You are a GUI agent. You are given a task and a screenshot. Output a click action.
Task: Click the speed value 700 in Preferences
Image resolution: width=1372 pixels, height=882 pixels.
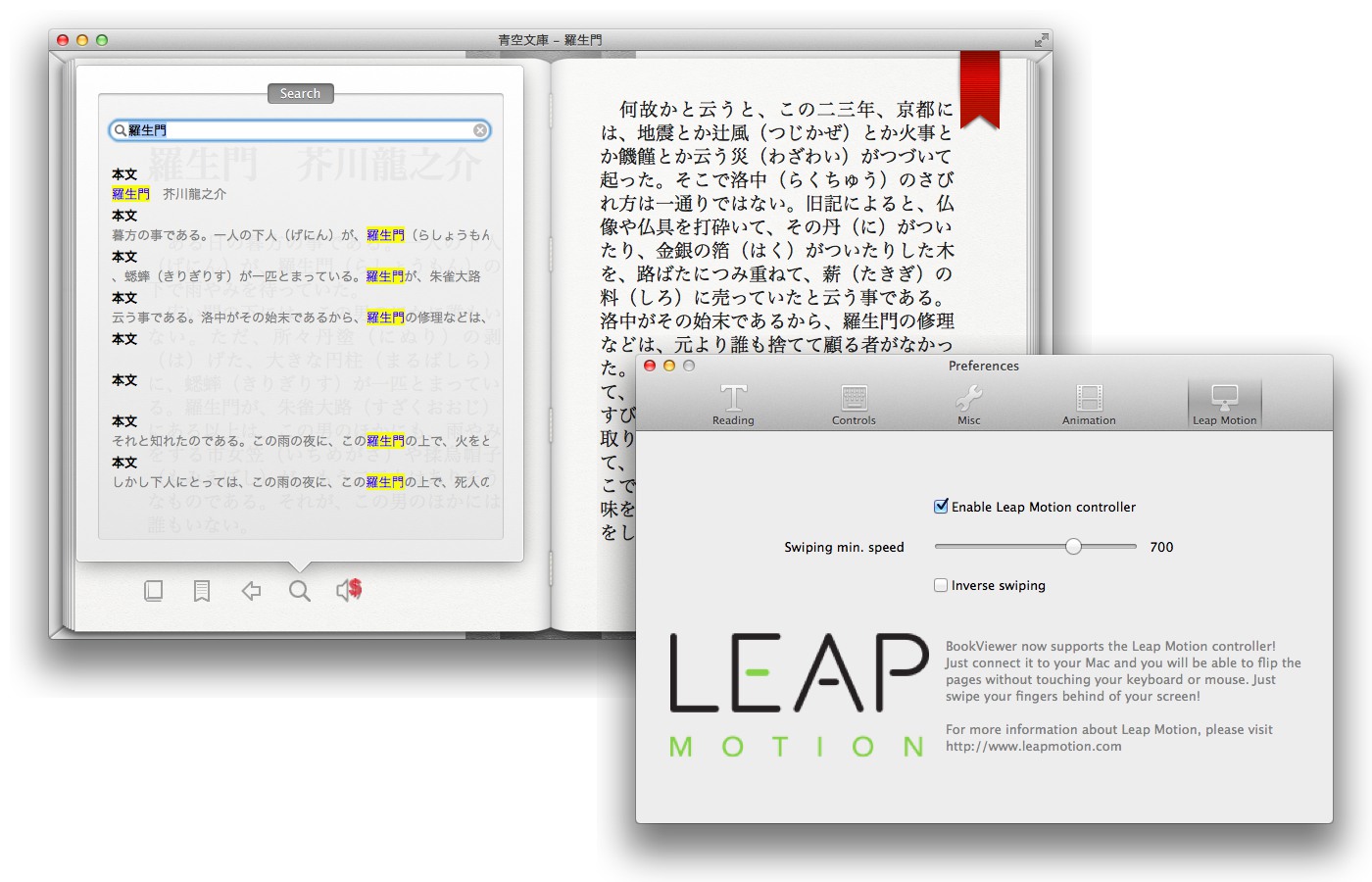(x=1161, y=547)
